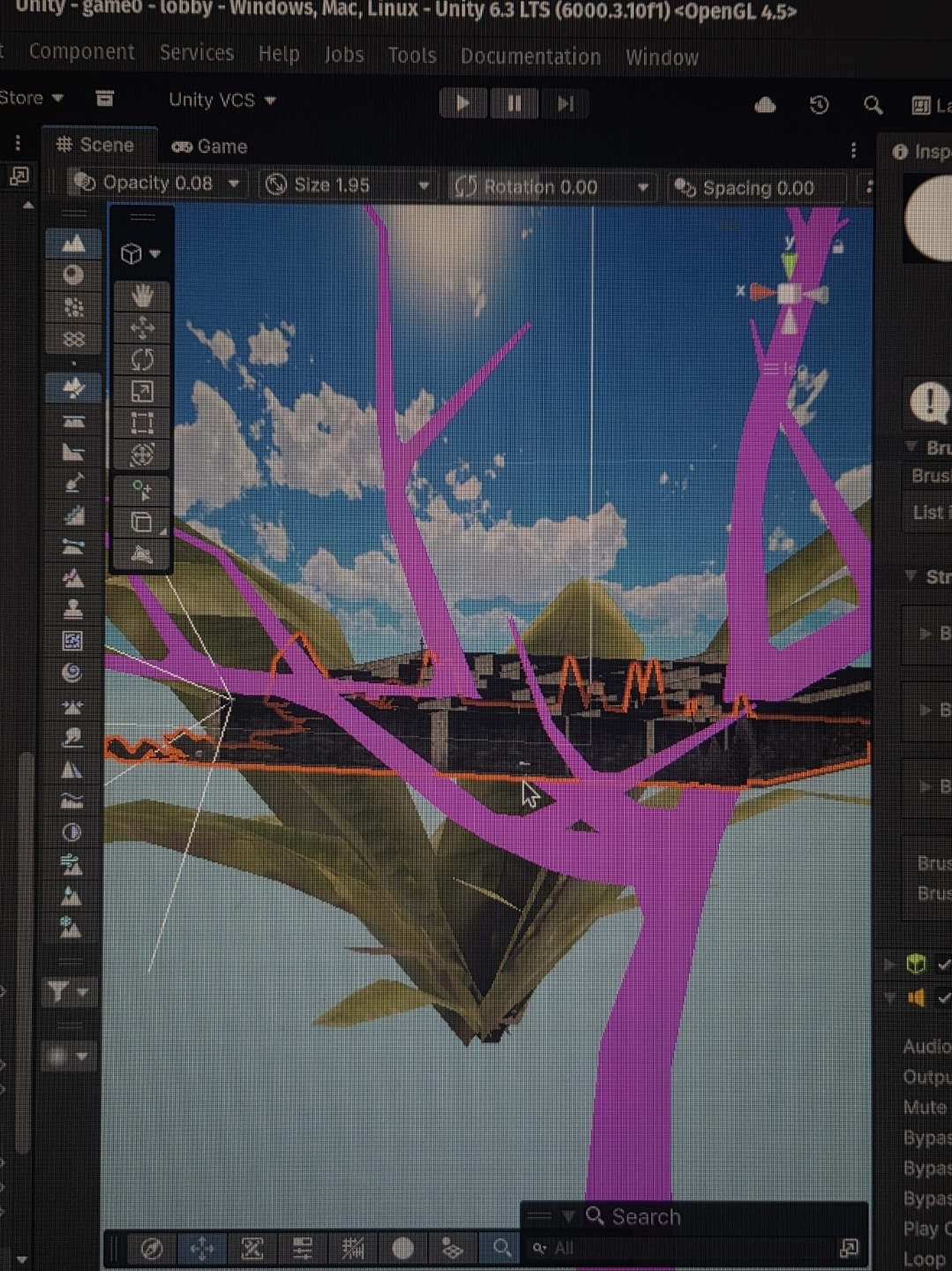Screen dimensions: 952x1271
Task: Select the Rotate tool in Scene overlay
Action: click(142, 359)
